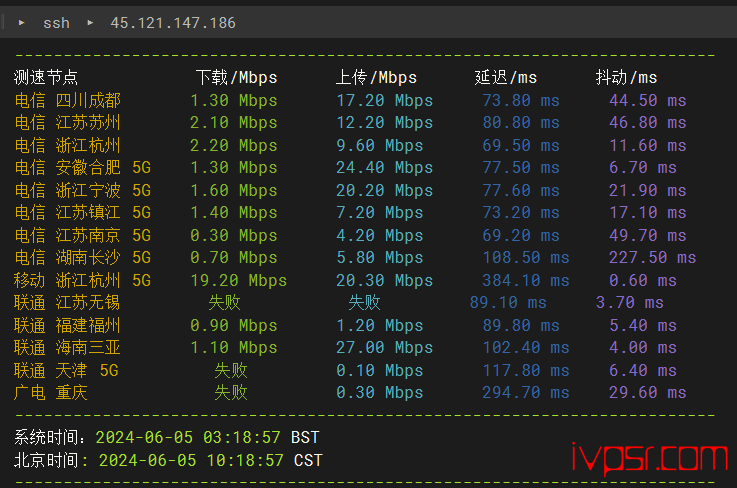Viewport: 737px width, 488px height.
Task: Click the 17.20 Mbps upload value
Action: click(x=384, y=101)
